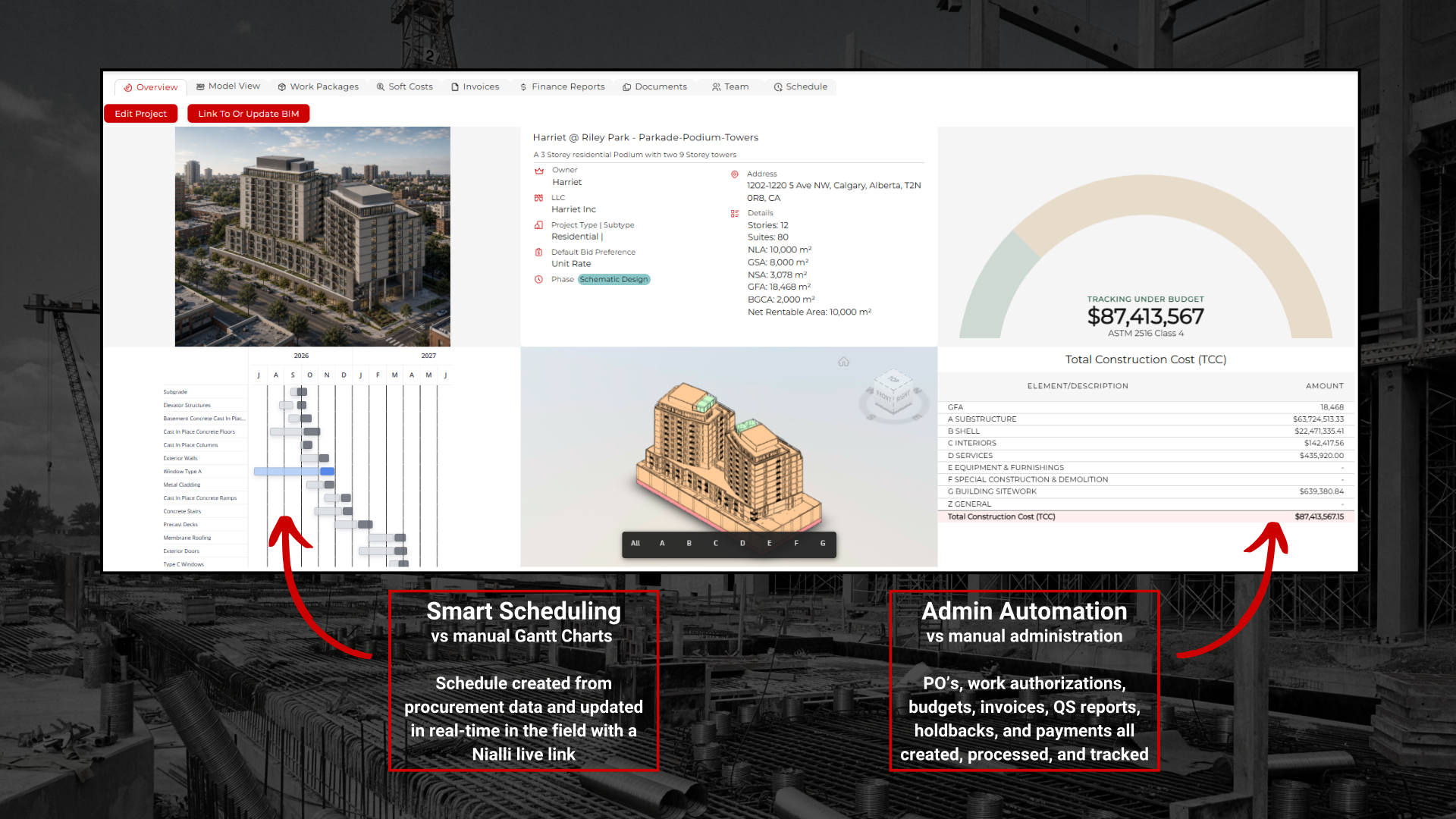This screenshot has height=819, width=1456.
Task: Click the Address pin icon
Action: [734, 174]
